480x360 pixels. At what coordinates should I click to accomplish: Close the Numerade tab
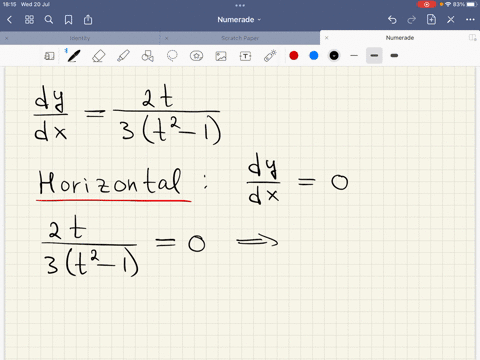[327, 38]
